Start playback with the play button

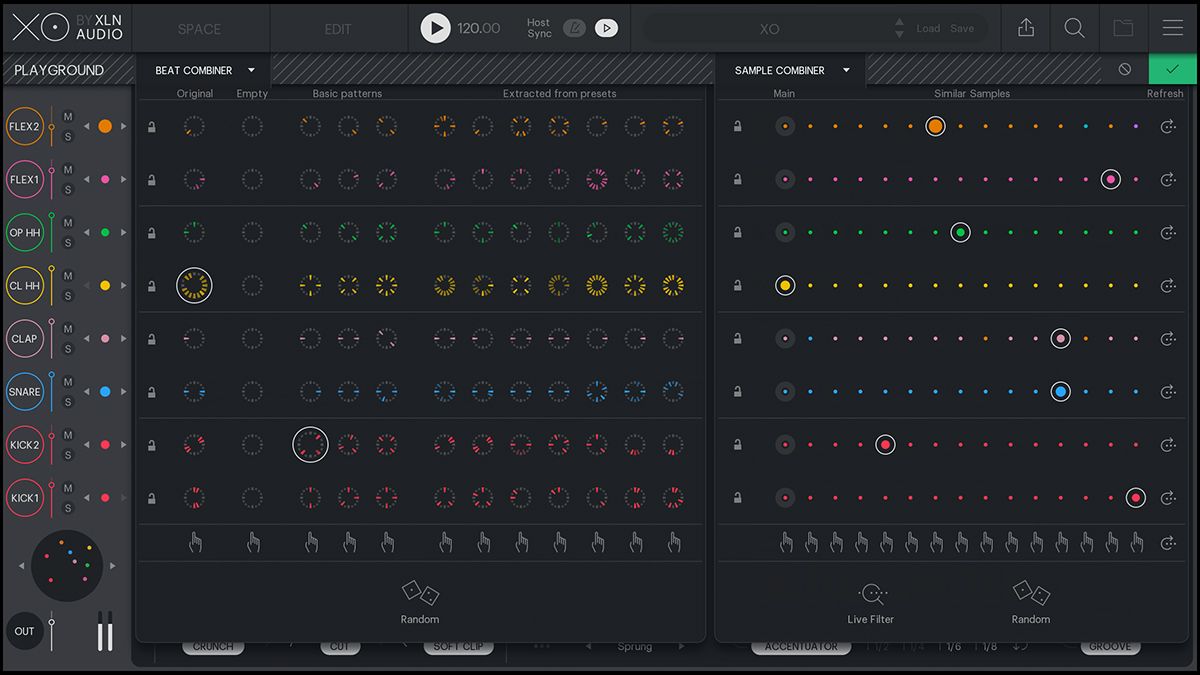435,28
